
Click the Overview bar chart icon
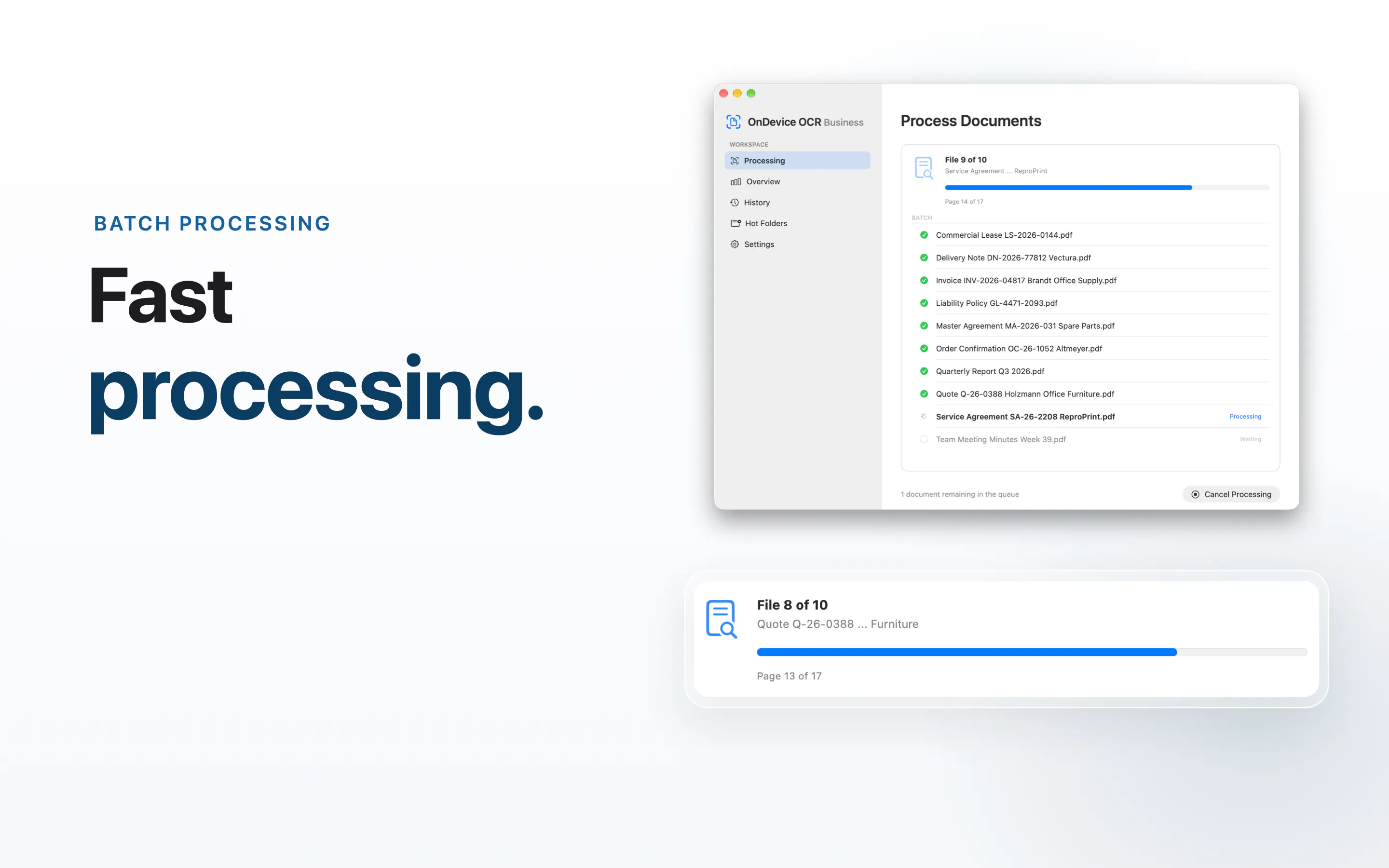735,182
